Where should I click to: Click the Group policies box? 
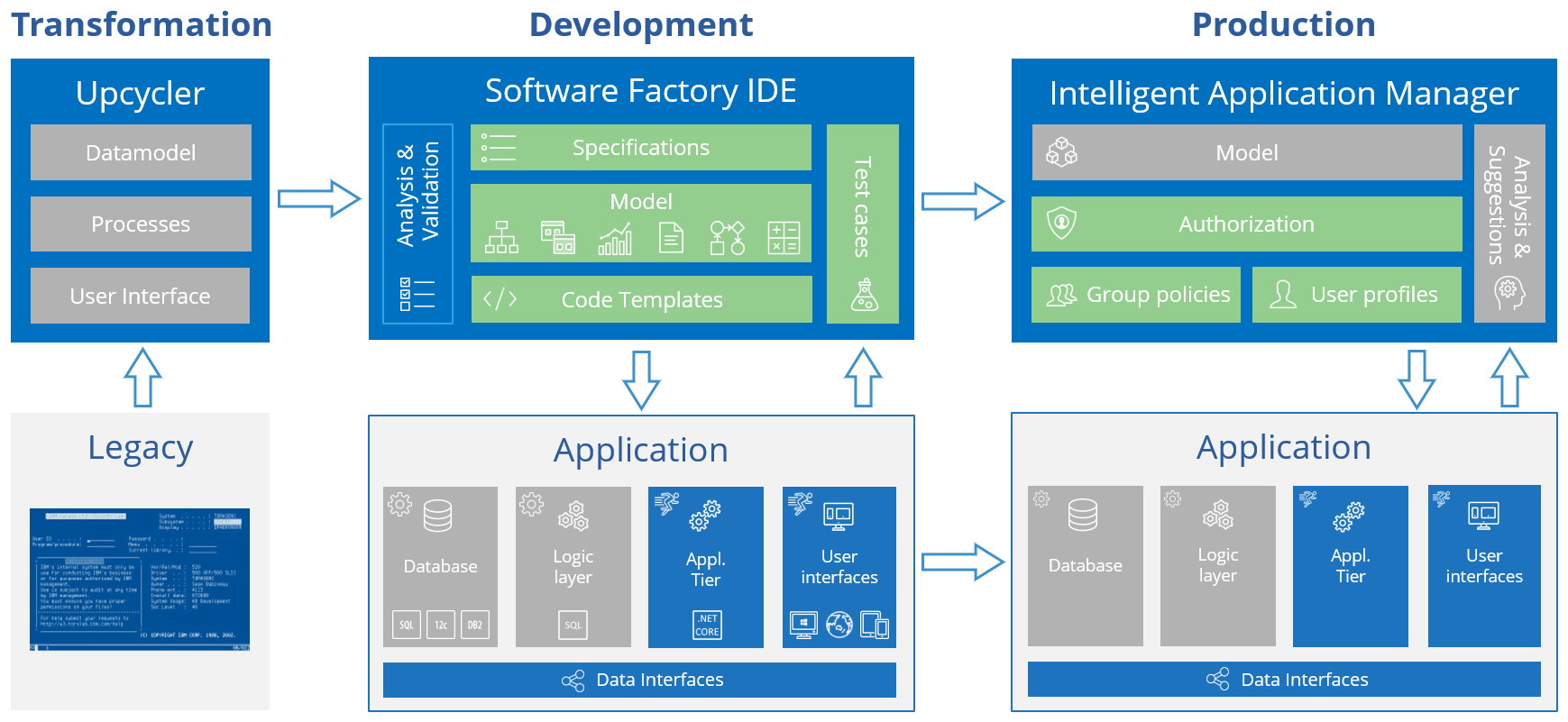pyautogui.click(x=1136, y=295)
